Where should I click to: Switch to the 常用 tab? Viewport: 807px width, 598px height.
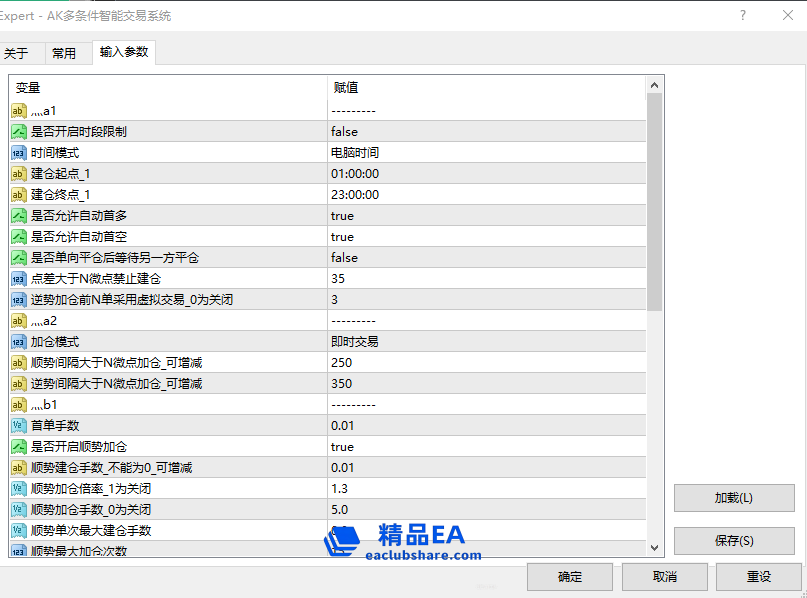point(64,54)
